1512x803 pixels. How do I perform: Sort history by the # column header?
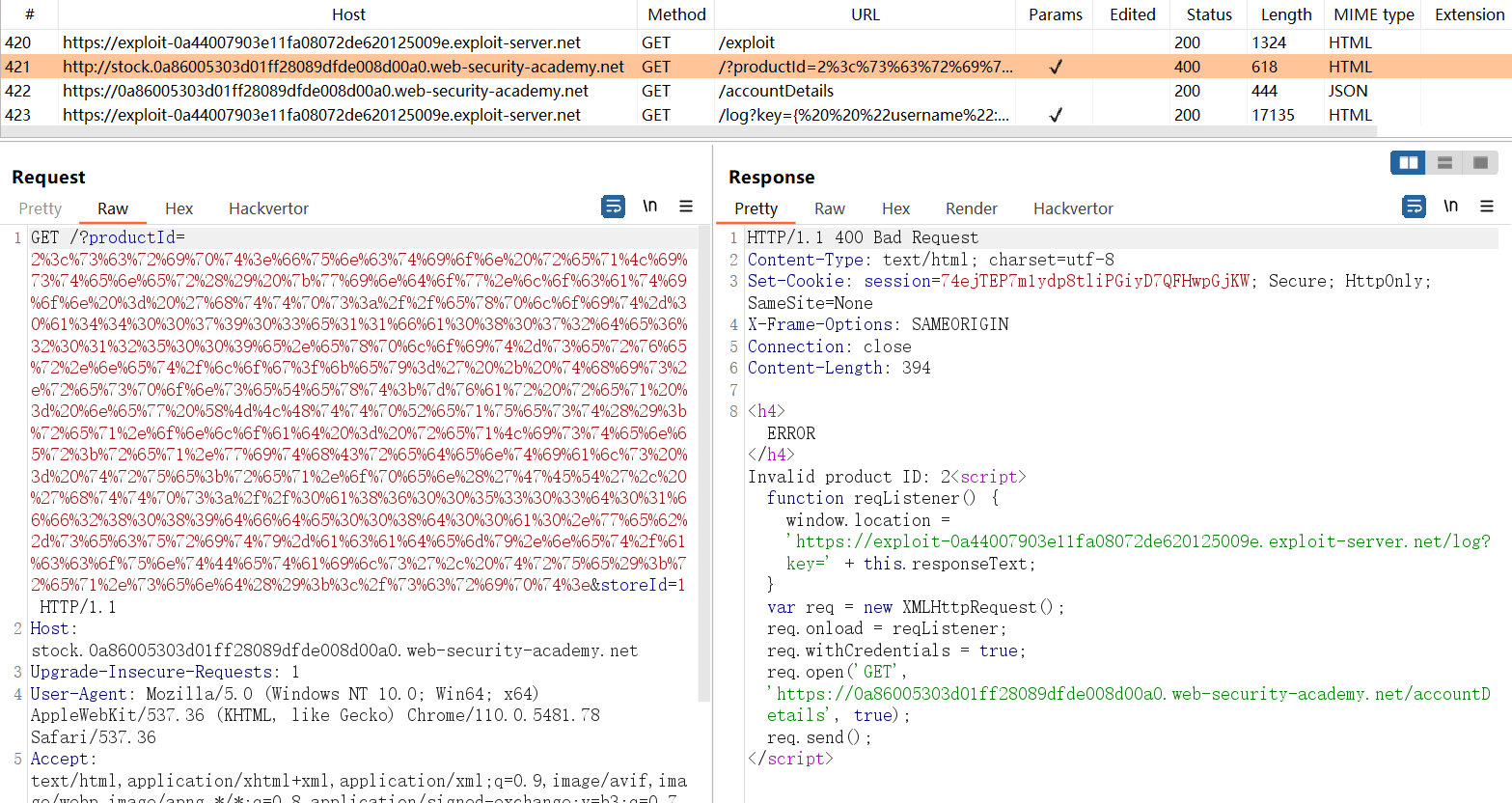[29, 14]
